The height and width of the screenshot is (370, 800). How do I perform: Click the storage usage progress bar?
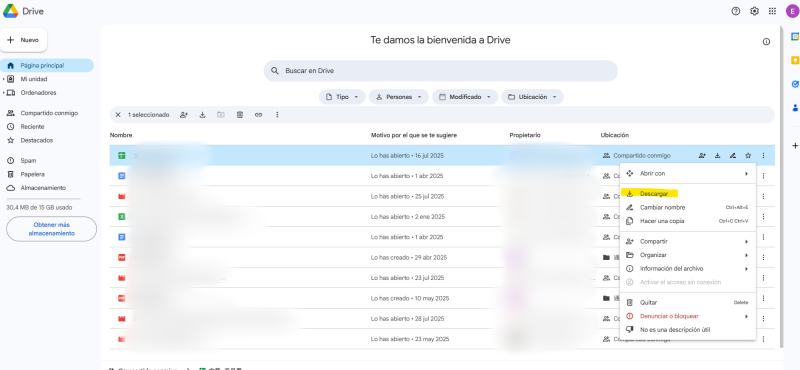[43, 199]
